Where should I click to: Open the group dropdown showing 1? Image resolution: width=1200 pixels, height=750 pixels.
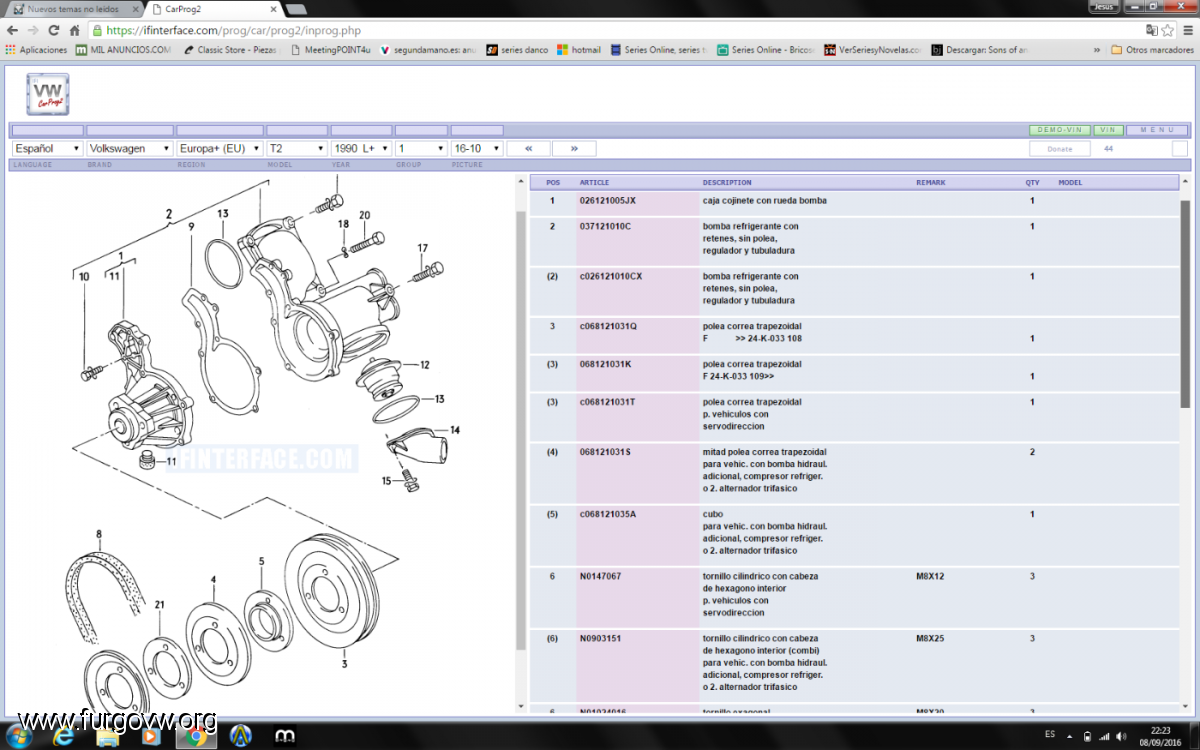(x=421, y=148)
